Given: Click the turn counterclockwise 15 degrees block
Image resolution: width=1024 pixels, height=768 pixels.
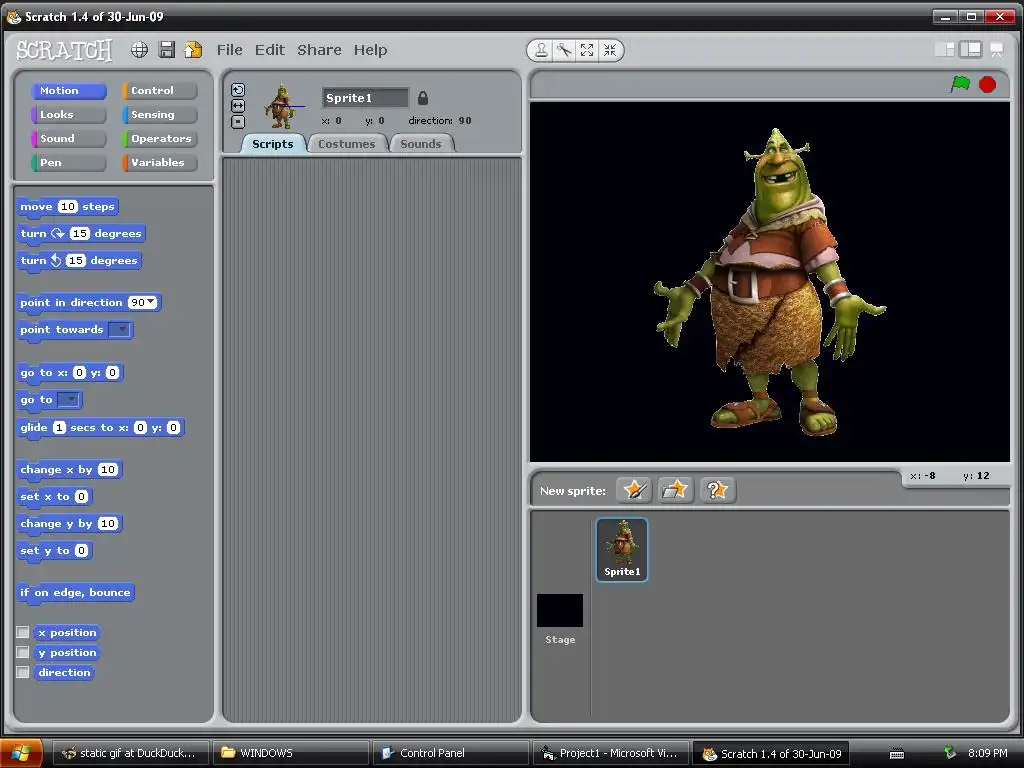Looking at the screenshot, I should 79,261.
